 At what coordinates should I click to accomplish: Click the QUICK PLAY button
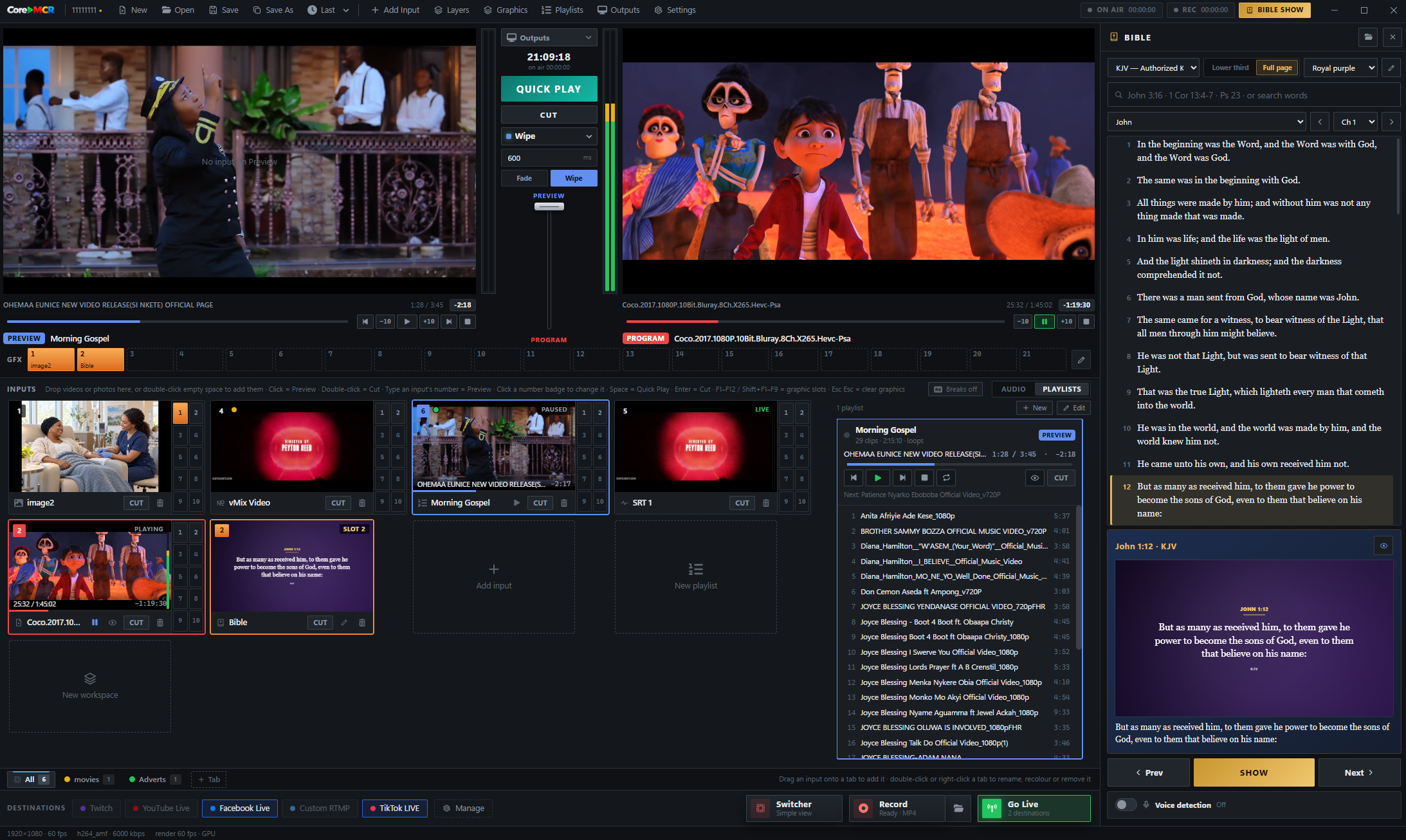[x=549, y=89]
